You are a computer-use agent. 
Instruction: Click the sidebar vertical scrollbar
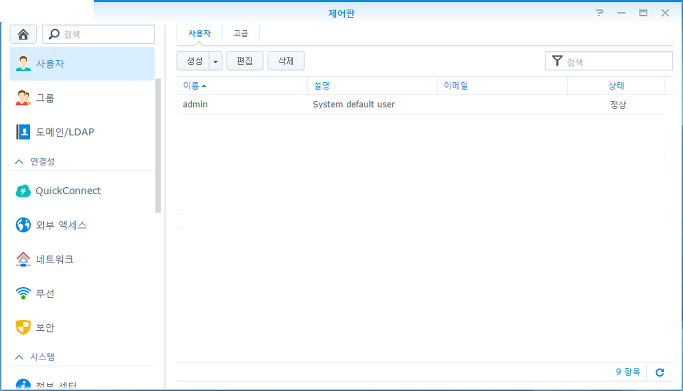tap(158, 146)
